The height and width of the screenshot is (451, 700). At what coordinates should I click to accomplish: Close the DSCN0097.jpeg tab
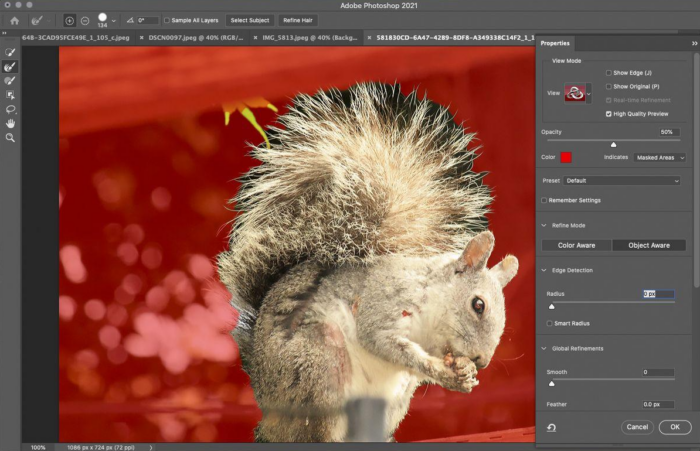(x=142, y=38)
